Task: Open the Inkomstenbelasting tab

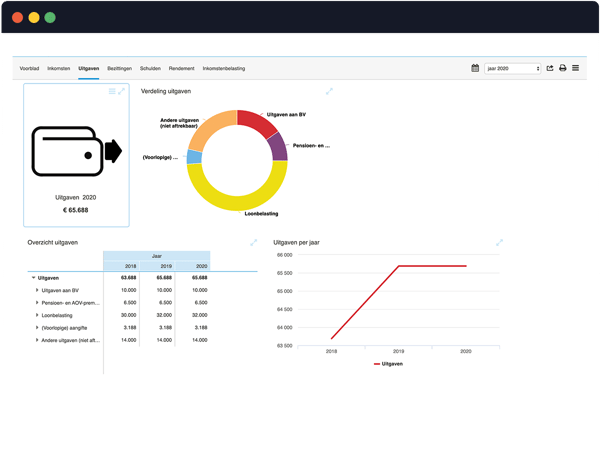Action: [224, 68]
